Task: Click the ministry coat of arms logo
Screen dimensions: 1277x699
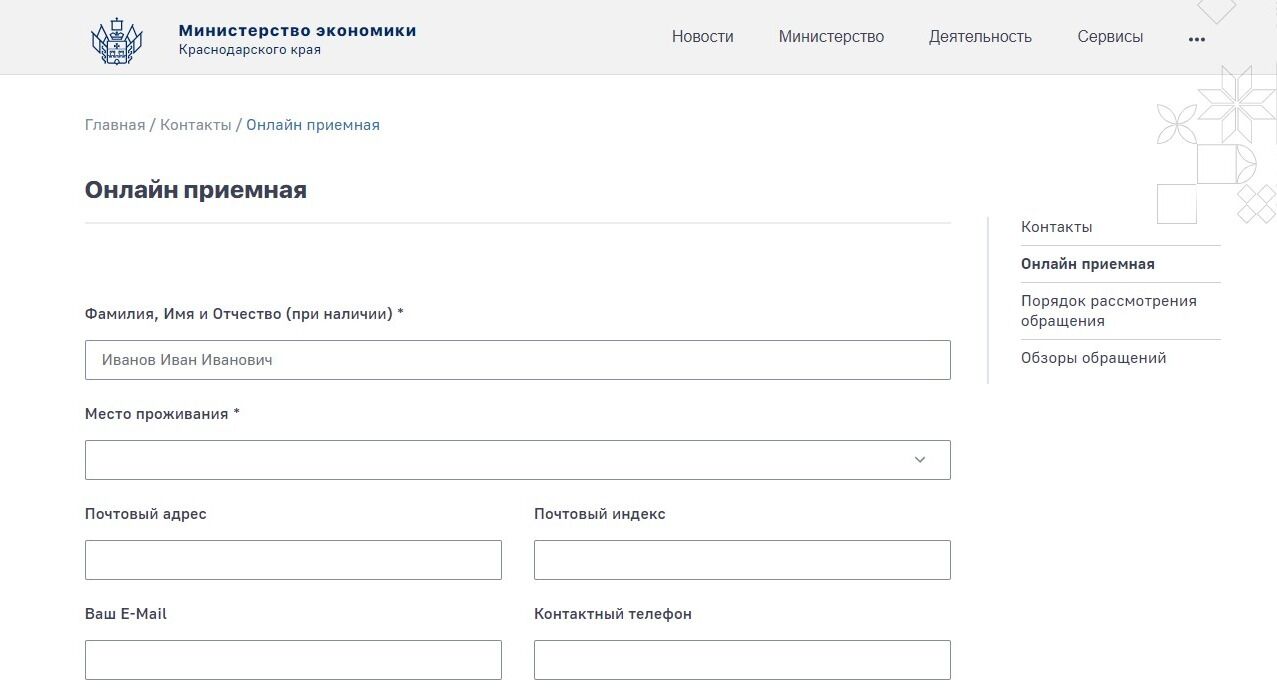Action: click(x=116, y=41)
